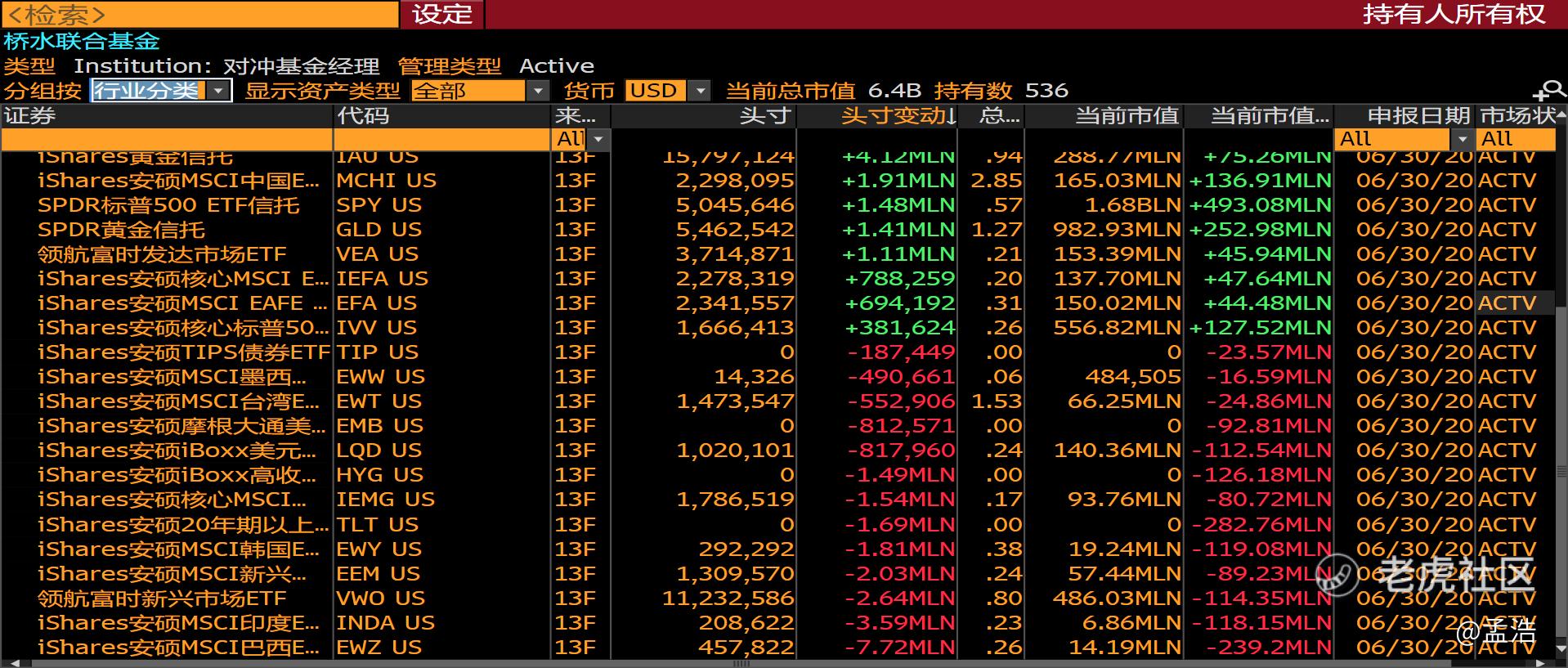
Task: Click ticker INDA US
Action: tap(386, 623)
